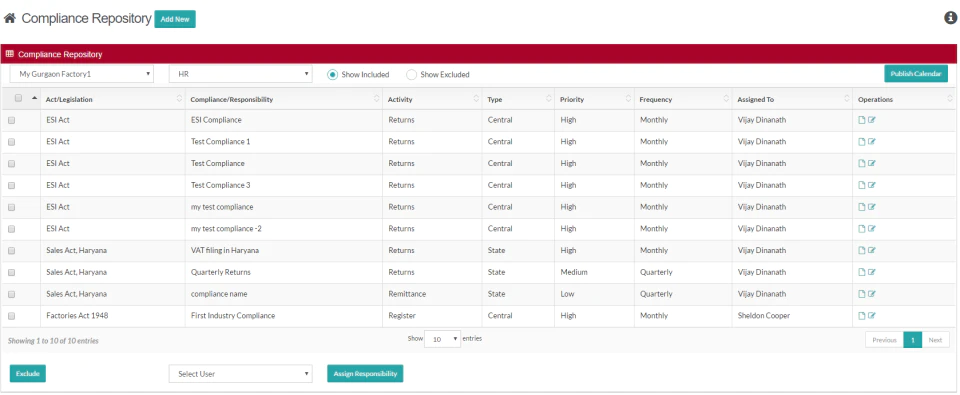Click the Assign Responsibility button
Viewport: 960px width, 395px height.
365,374
